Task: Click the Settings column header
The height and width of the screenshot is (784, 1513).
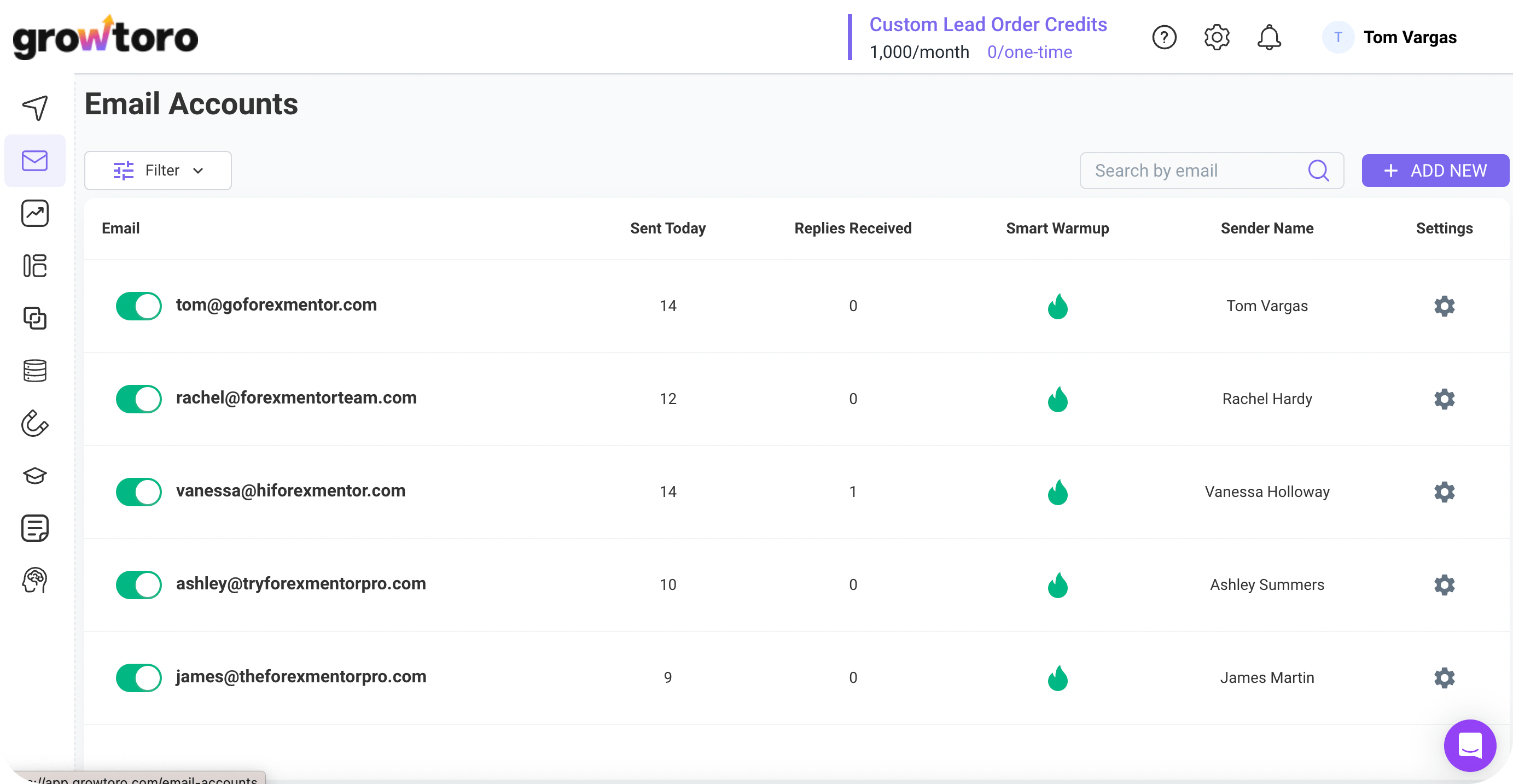Action: click(1444, 228)
